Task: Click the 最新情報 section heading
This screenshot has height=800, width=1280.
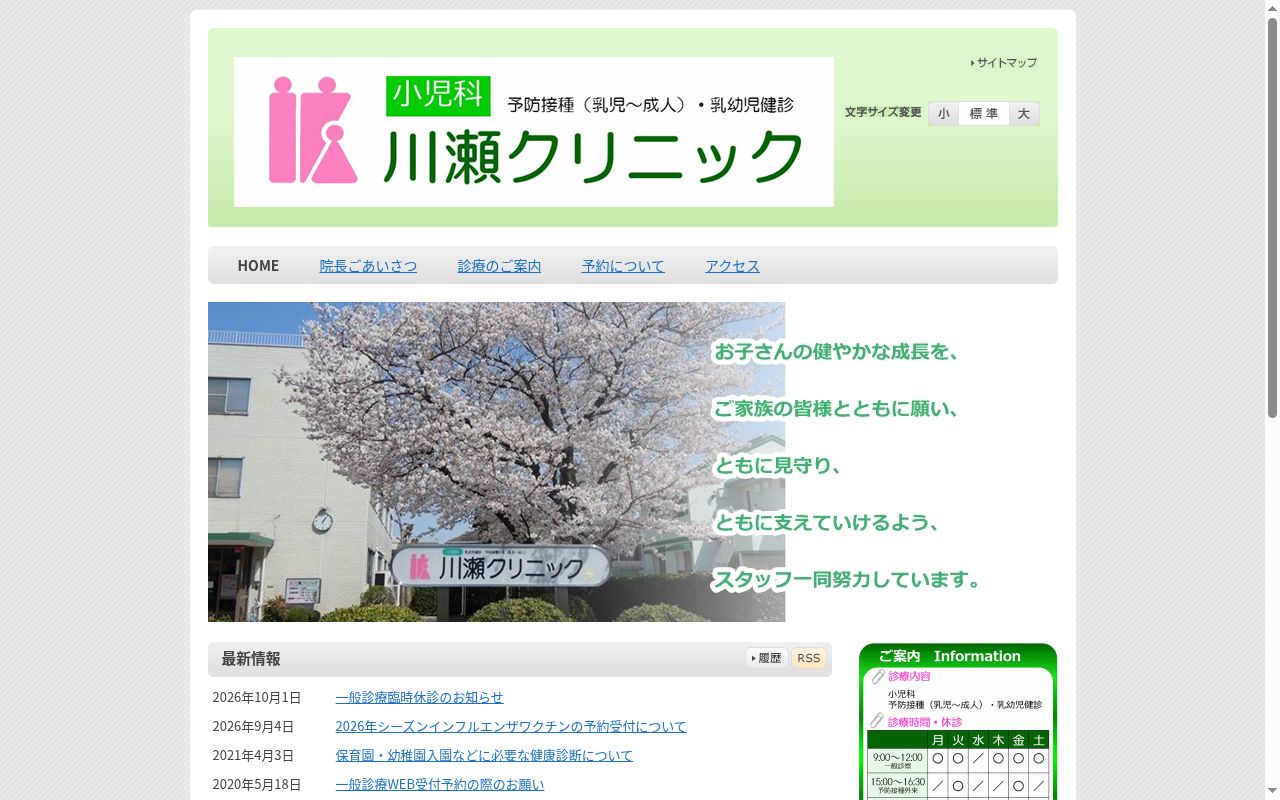Action: point(251,659)
